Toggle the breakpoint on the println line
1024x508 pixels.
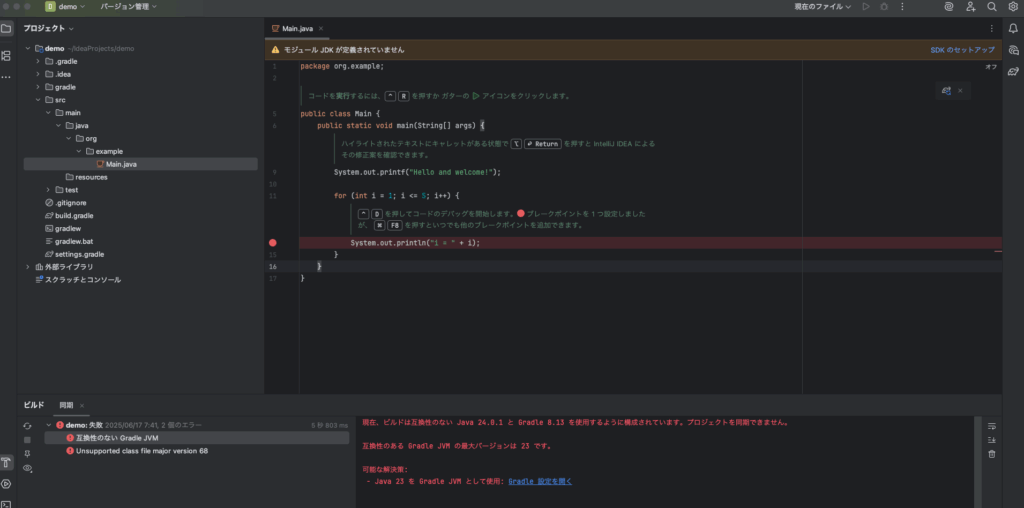(x=273, y=242)
